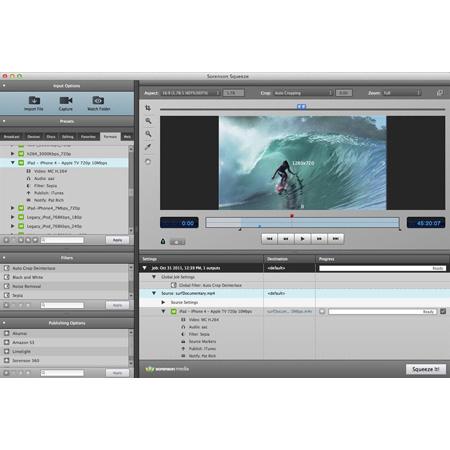This screenshot has width=450, height=450.
Task: Click the Black and White filter icon
Action: click(6, 277)
